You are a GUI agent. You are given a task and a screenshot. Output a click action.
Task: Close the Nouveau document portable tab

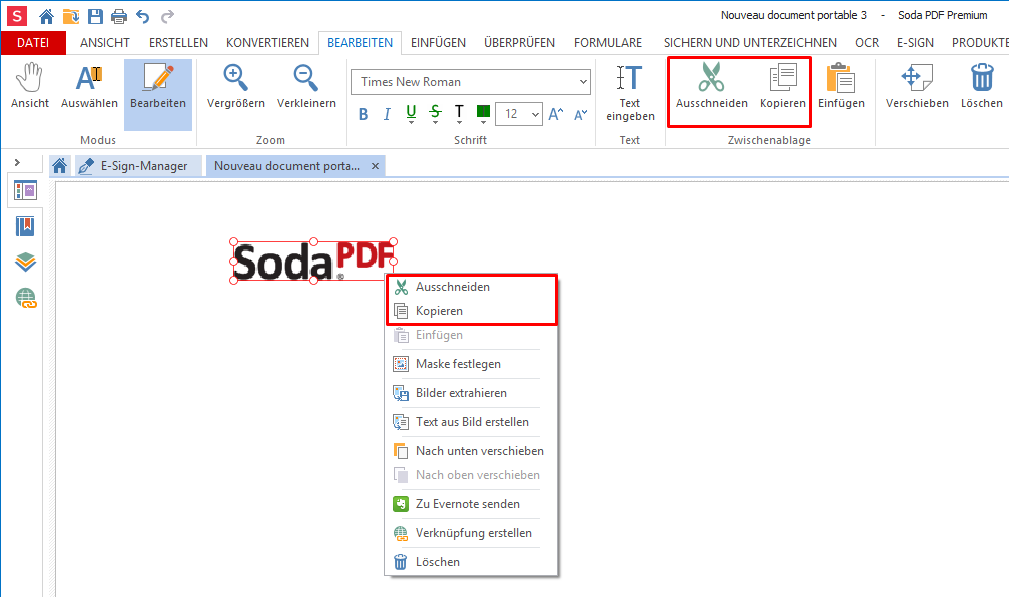pos(375,166)
